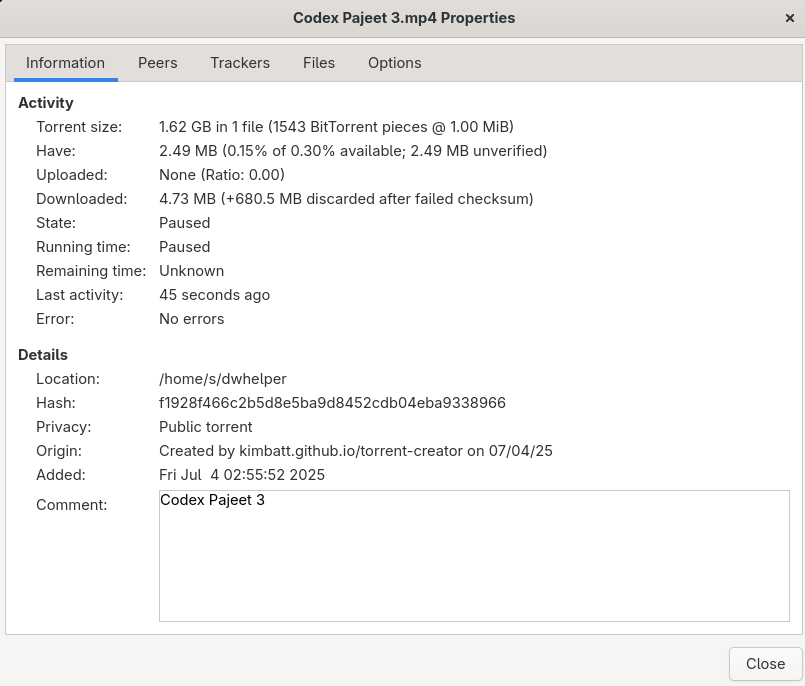Viewport: 805px width, 686px height.
Task: Click the Codex Pajeet 3 comment text
Action: click(x=213, y=500)
